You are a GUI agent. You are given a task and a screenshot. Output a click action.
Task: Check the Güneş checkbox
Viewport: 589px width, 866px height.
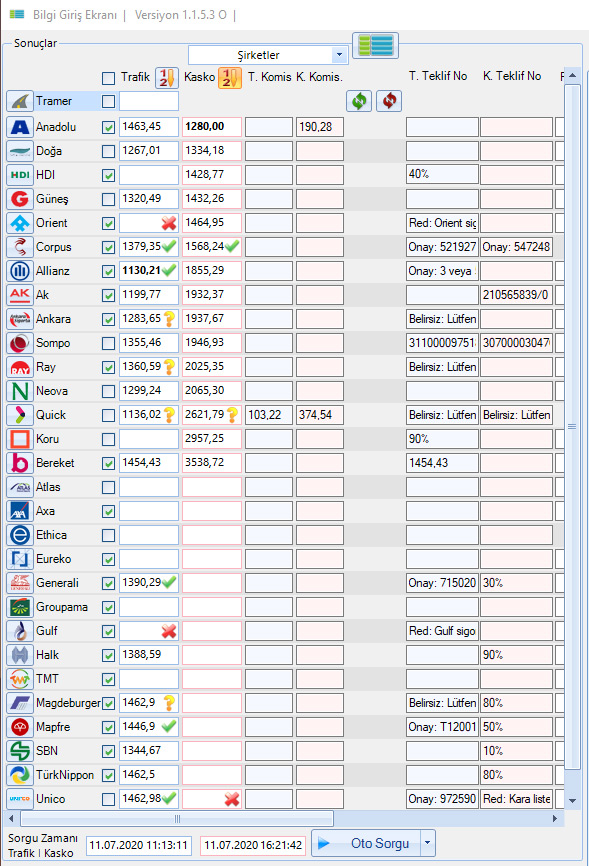tap(108, 199)
